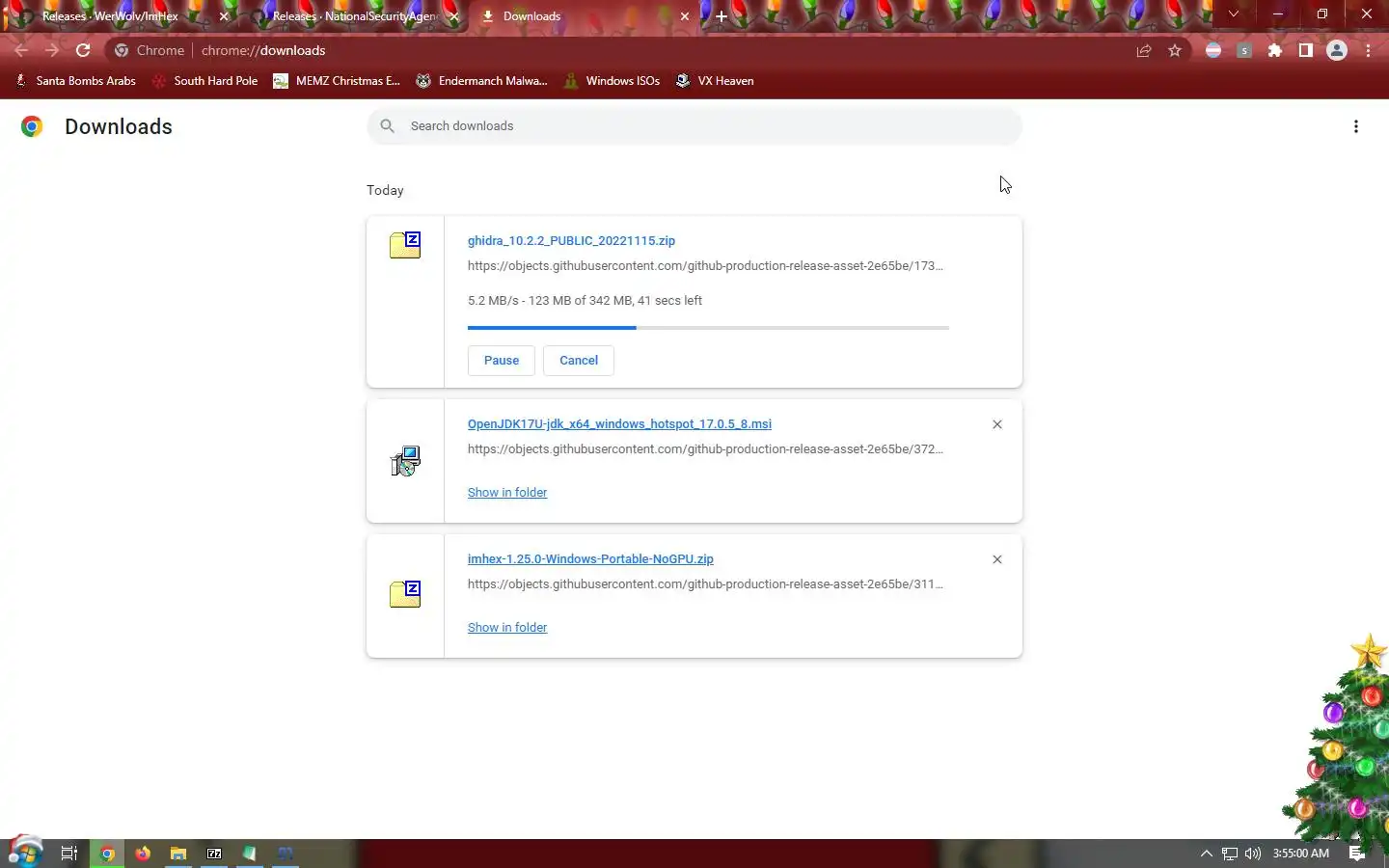
Task: Click the search magnifier icon in downloads
Action: 387,126
